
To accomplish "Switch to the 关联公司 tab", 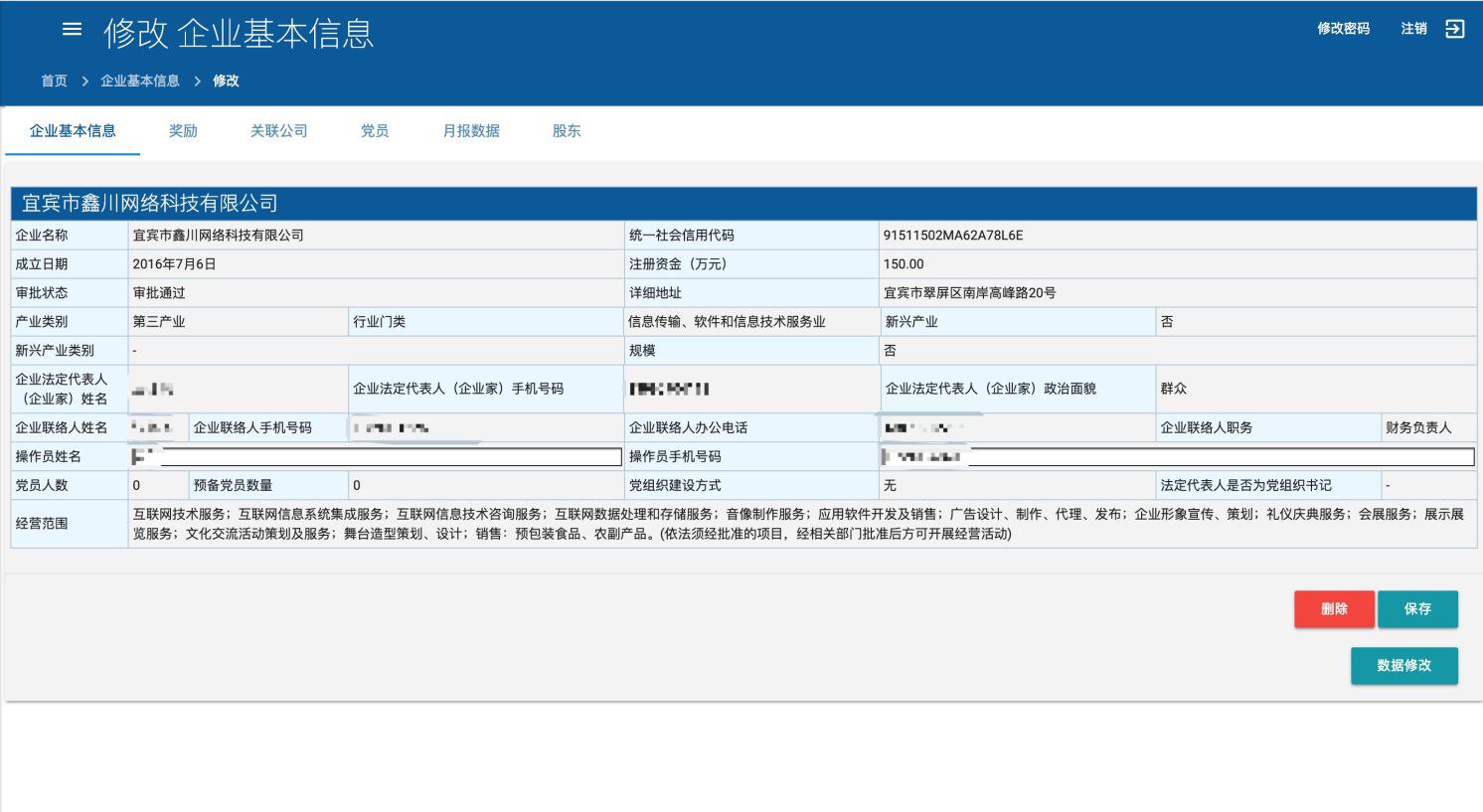I will pyautogui.click(x=279, y=131).
